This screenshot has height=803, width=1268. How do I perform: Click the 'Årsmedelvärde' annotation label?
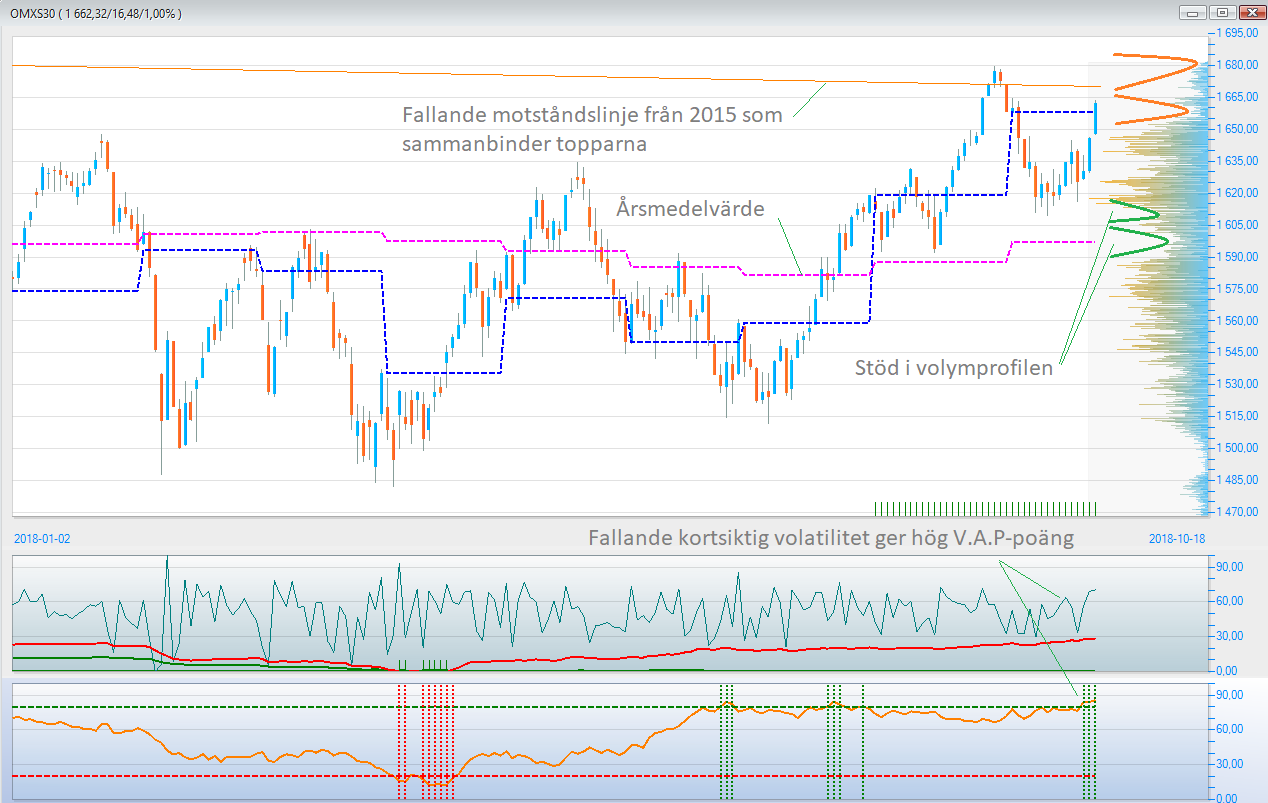tap(690, 209)
